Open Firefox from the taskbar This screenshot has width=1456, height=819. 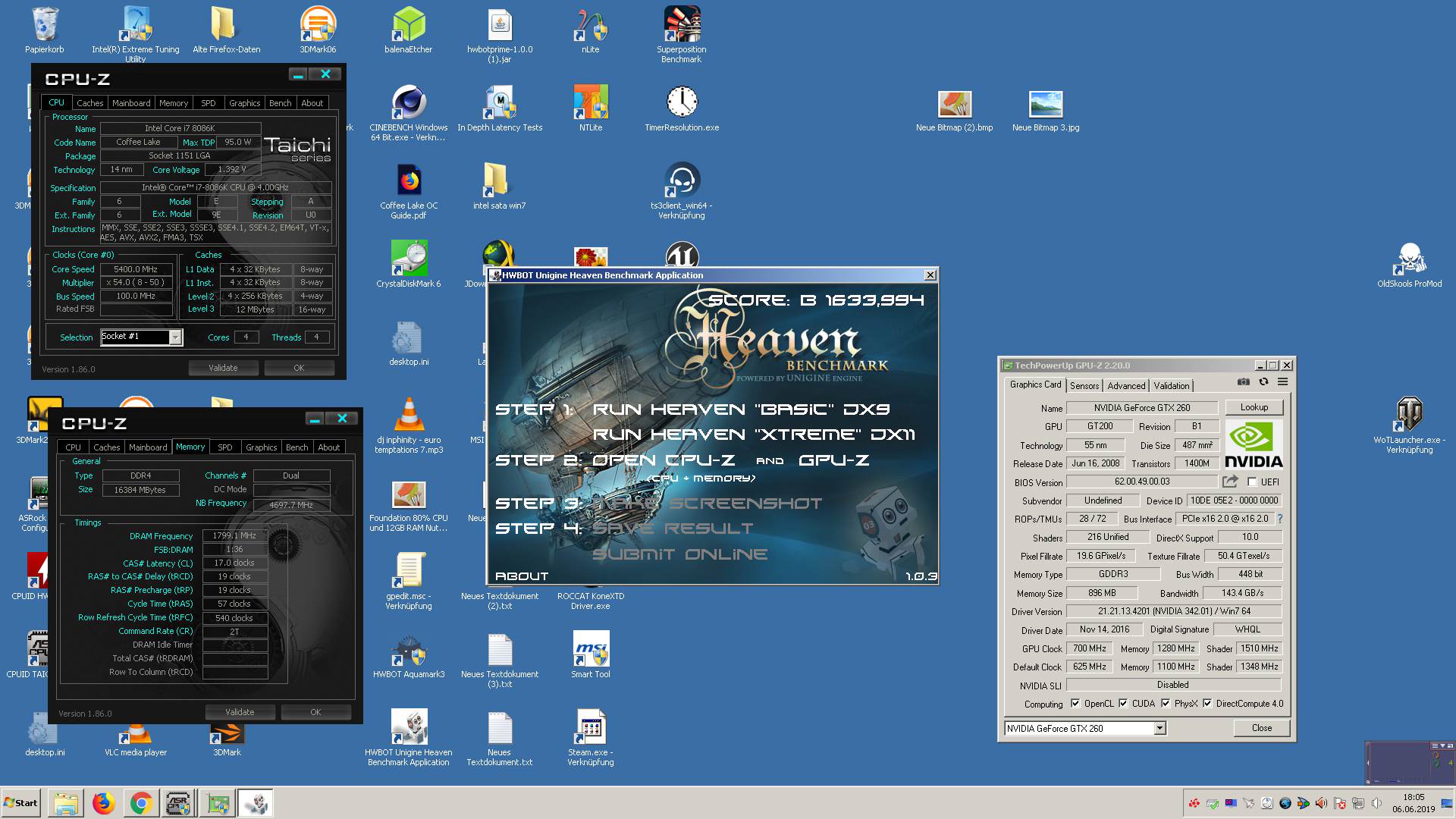(103, 803)
